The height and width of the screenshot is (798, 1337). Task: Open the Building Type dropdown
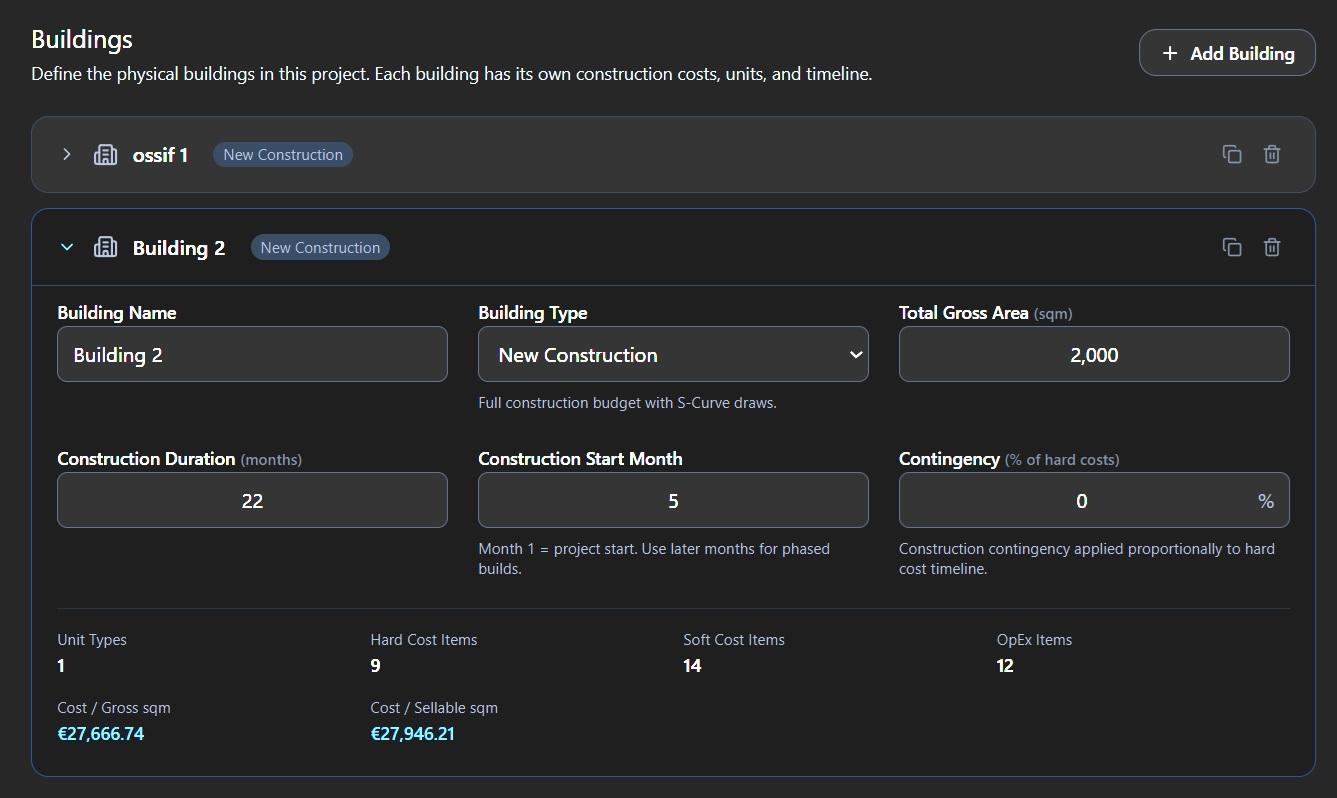(673, 354)
